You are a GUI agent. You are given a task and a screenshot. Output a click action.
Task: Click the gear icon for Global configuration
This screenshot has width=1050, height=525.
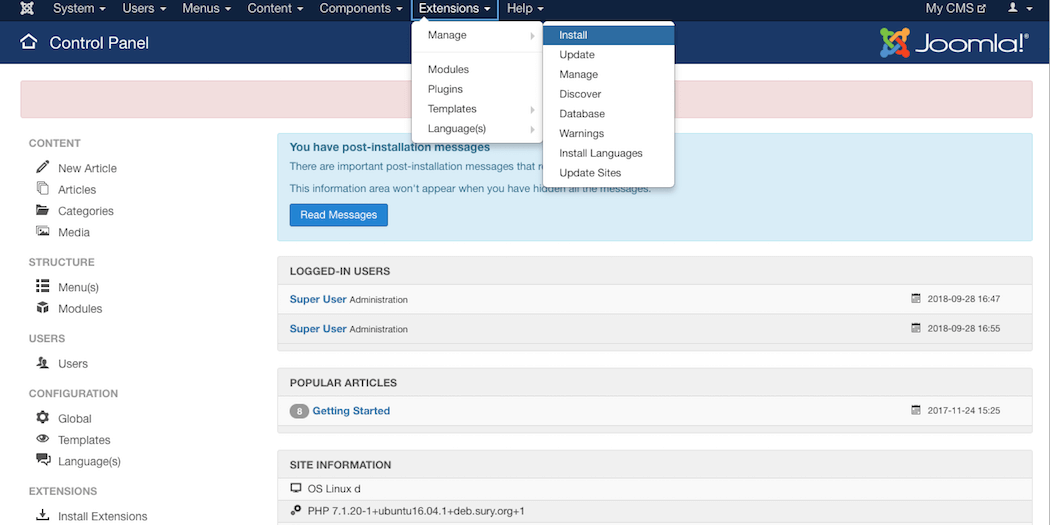click(43, 418)
